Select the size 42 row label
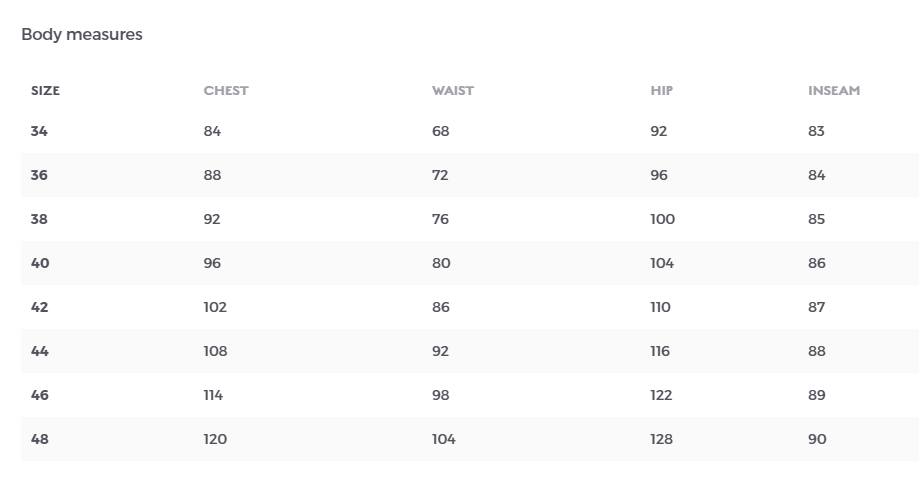The image size is (919, 496). tap(39, 307)
